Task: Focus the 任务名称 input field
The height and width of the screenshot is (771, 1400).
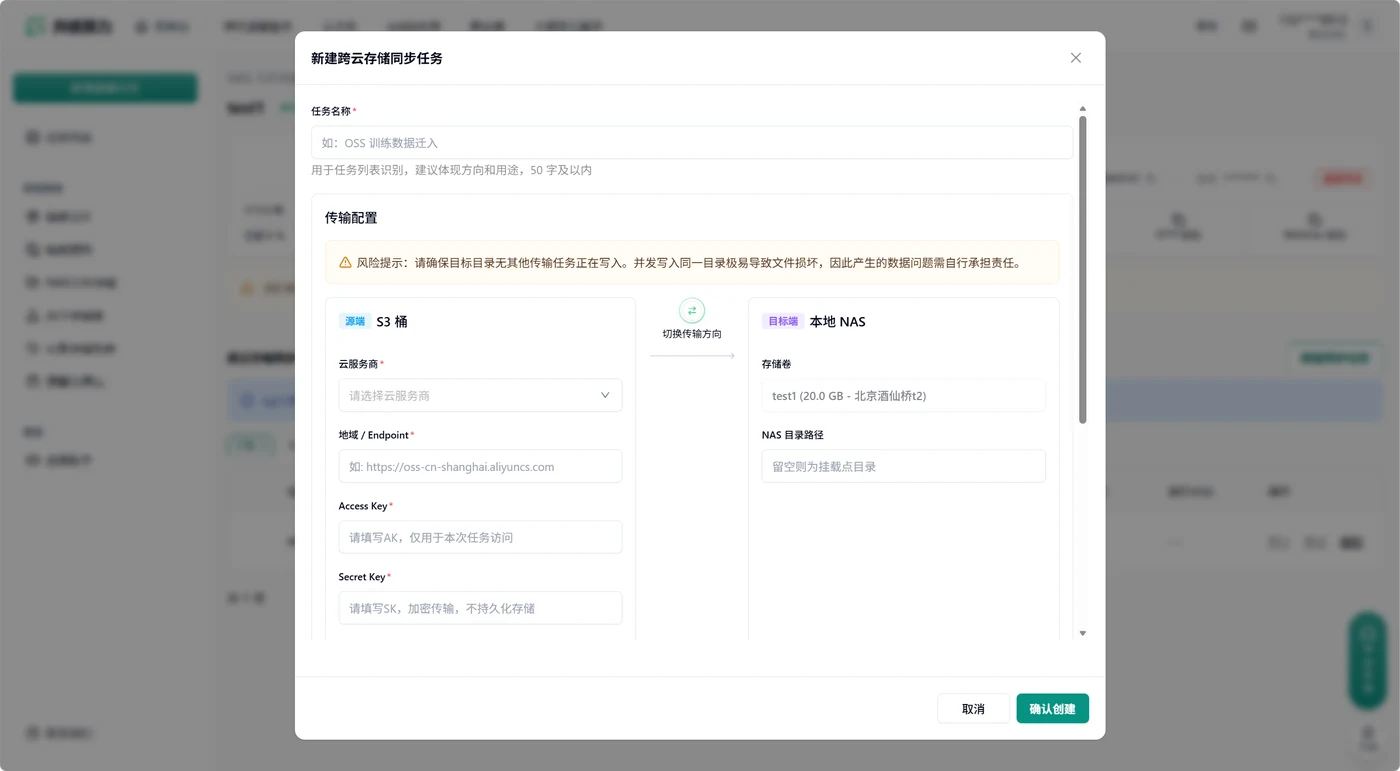Action: click(x=692, y=143)
